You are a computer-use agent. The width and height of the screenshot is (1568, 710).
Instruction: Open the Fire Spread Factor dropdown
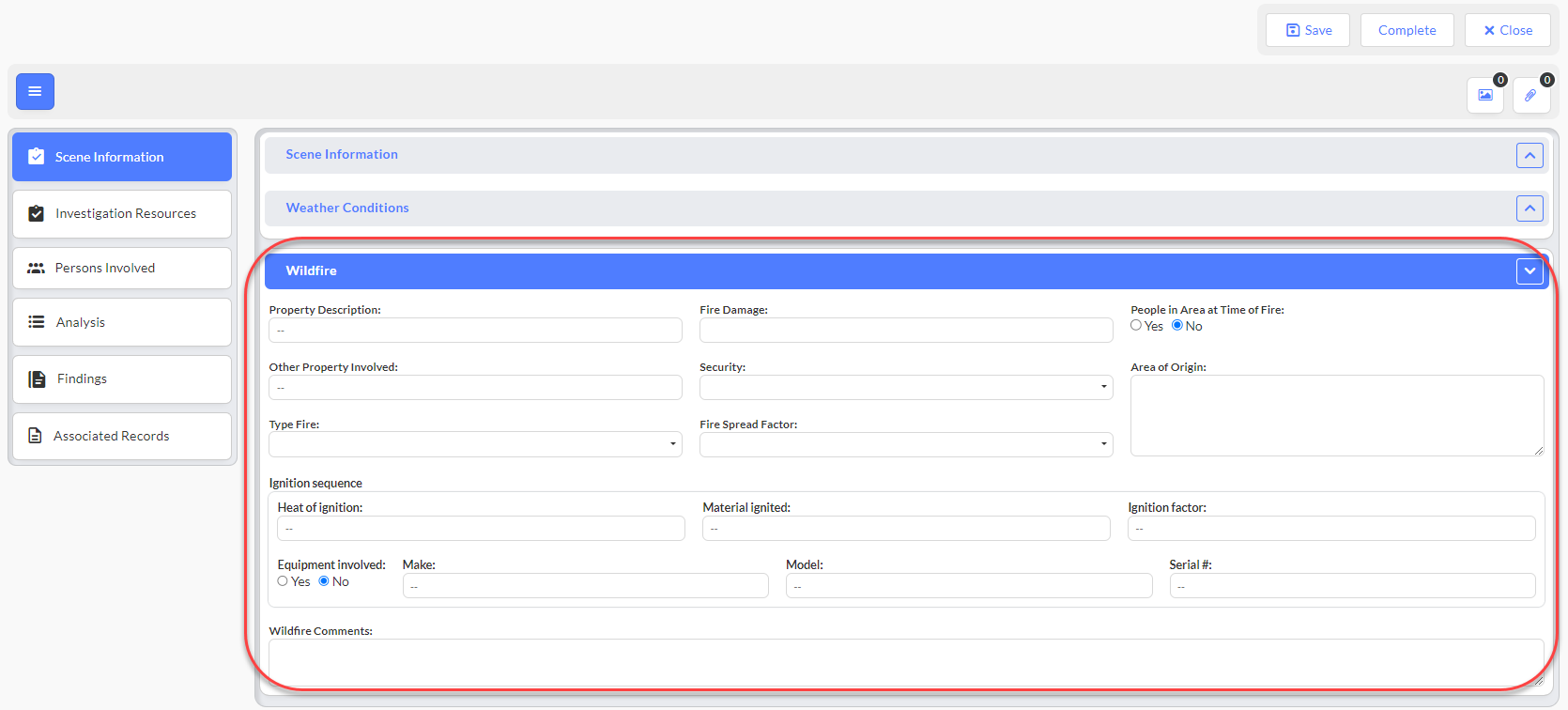click(x=906, y=444)
